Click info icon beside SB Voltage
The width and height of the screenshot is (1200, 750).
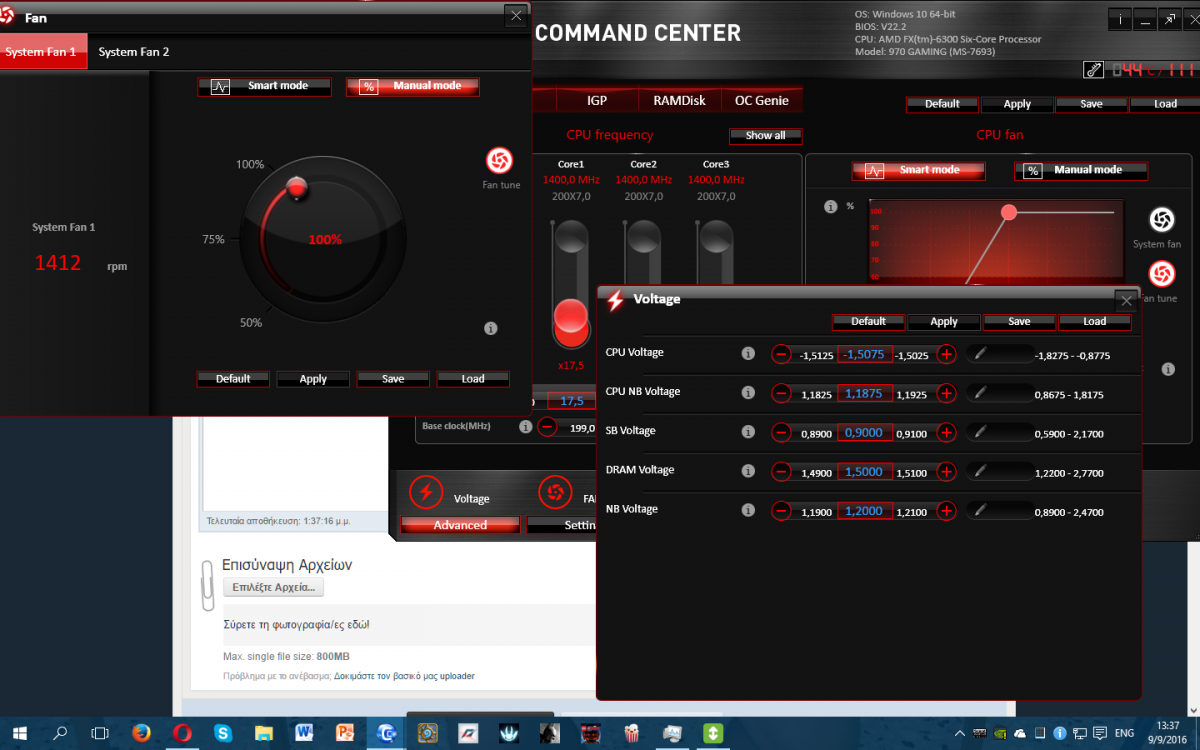click(x=747, y=432)
